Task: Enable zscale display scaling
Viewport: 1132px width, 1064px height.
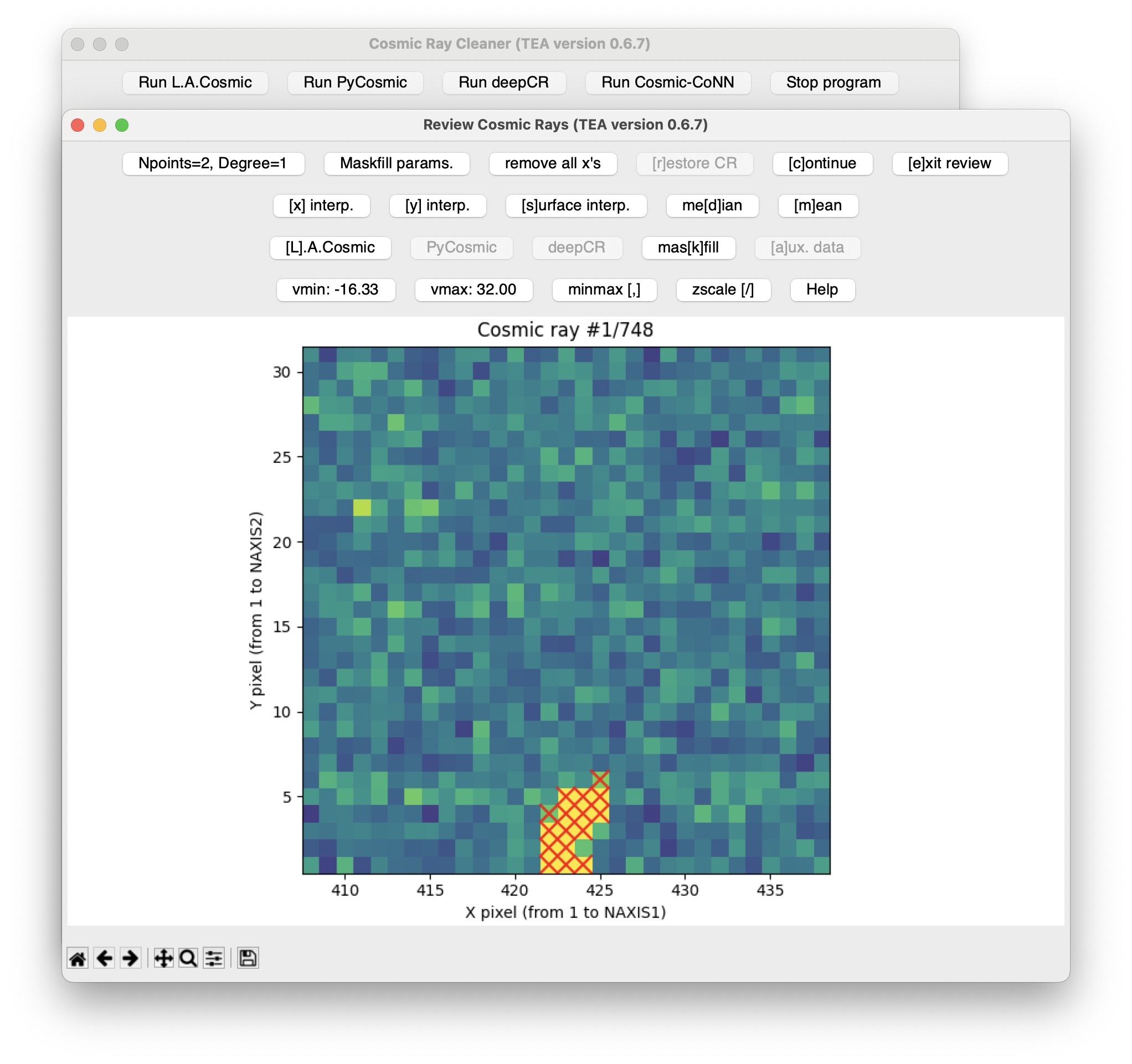Action: tap(723, 290)
